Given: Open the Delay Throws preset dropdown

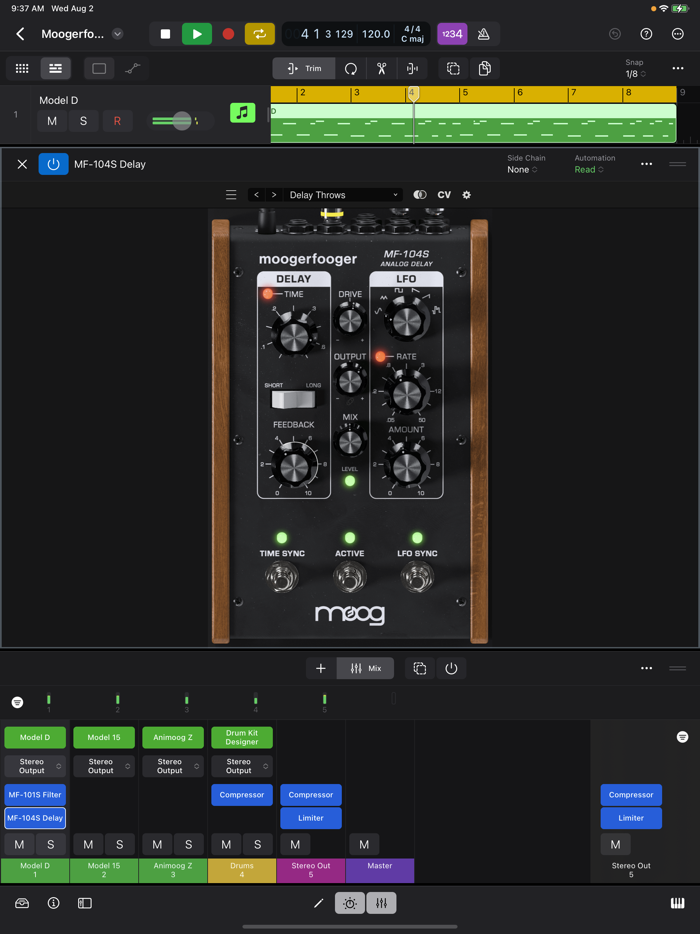Looking at the screenshot, I should [343, 195].
